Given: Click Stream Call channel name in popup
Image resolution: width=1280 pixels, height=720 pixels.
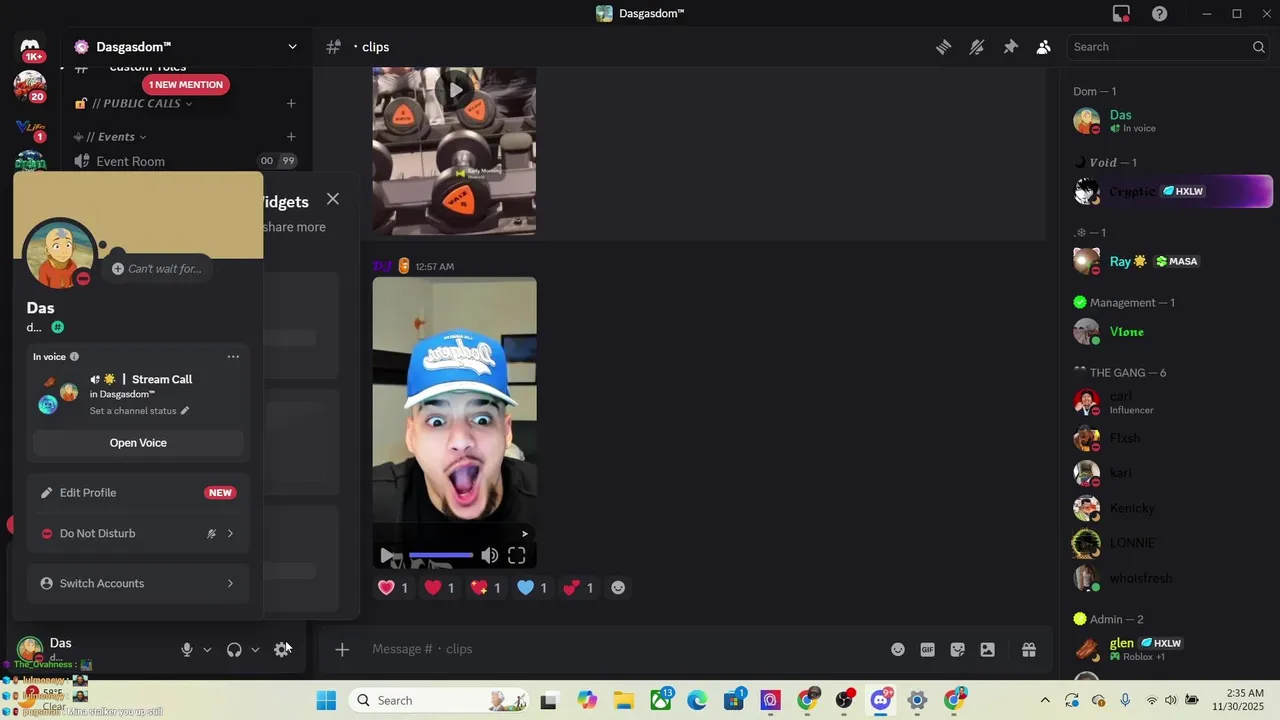Looking at the screenshot, I should click(162, 379).
